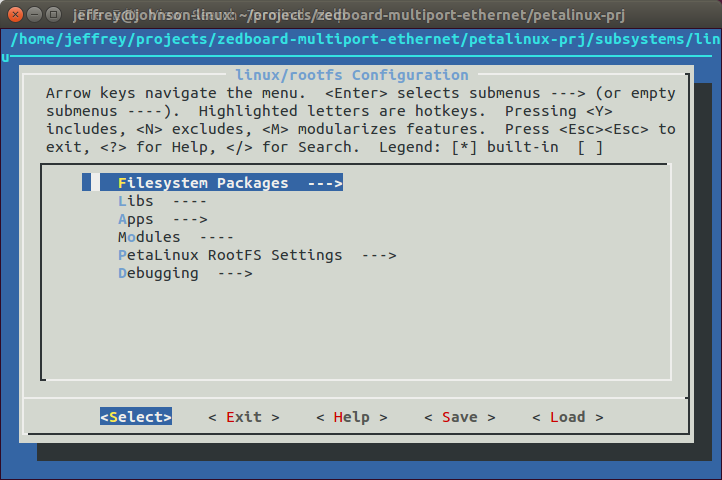Click the Save button

460,417
